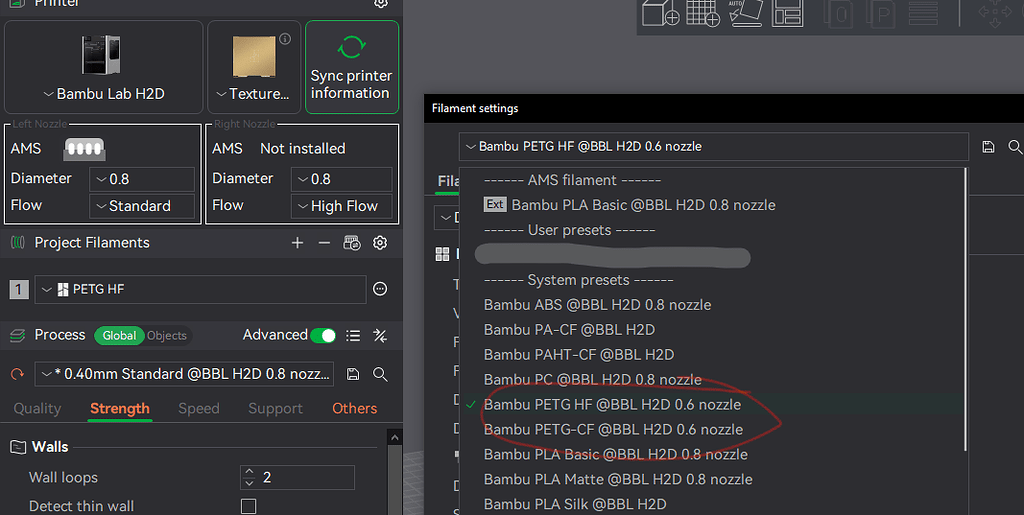Click the Wall loops value field
Viewport: 1024px width, 515px height.
[x=306, y=478]
